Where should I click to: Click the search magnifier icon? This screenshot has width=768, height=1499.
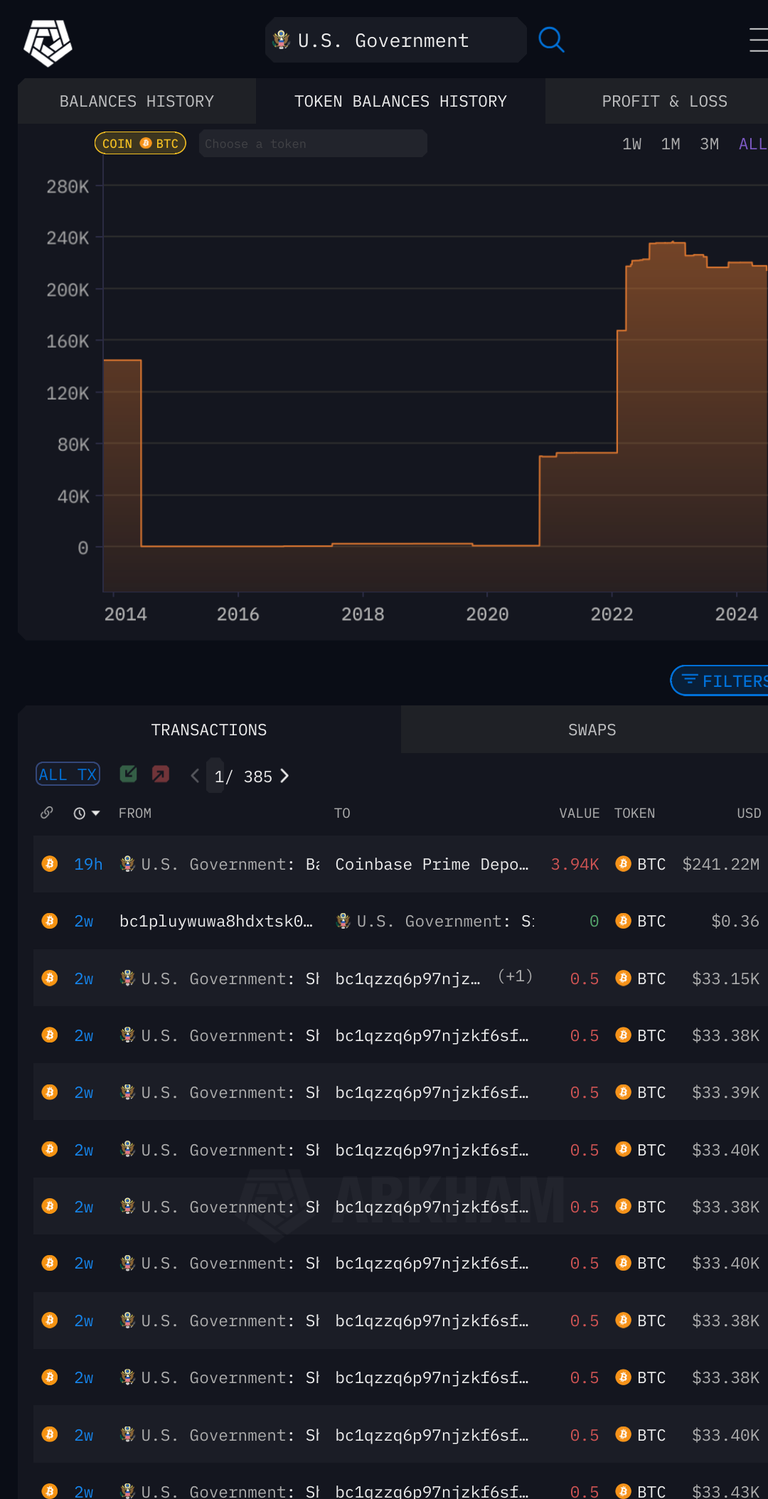pyautogui.click(x=551, y=40)
